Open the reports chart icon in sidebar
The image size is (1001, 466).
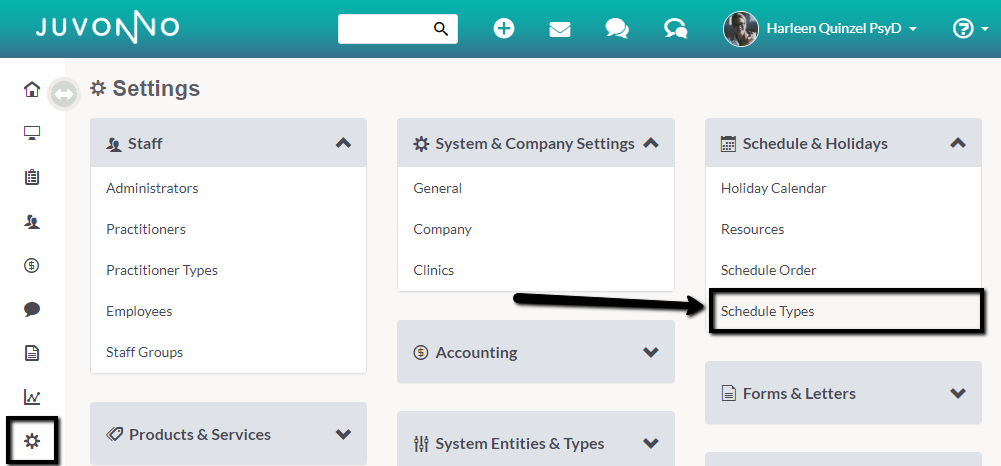pyautogui.click(x=32, y=397)
